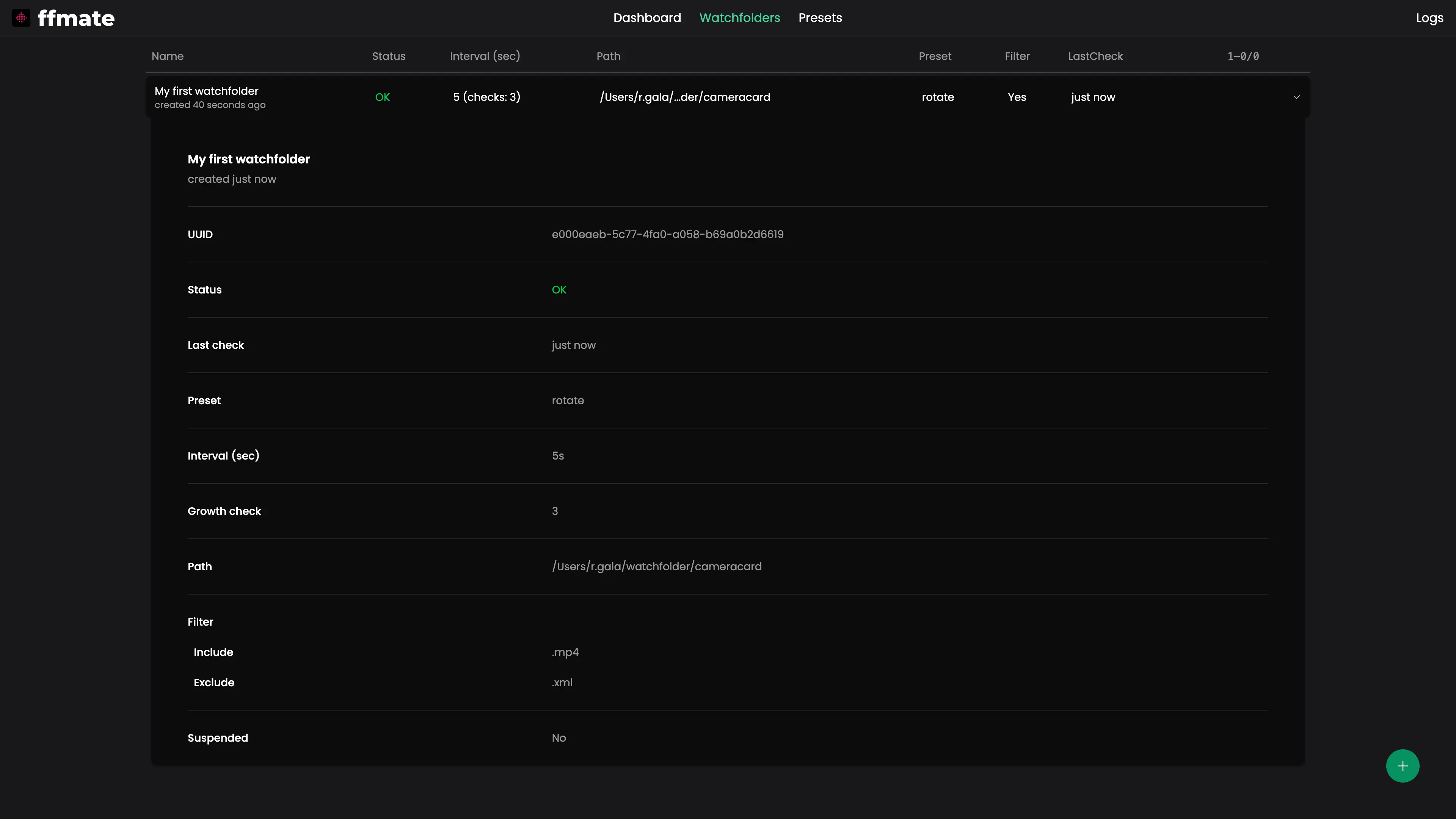This screenshot has height=819, width=1456.
Task: Click the Suspended value No
Action: [559, 738]
